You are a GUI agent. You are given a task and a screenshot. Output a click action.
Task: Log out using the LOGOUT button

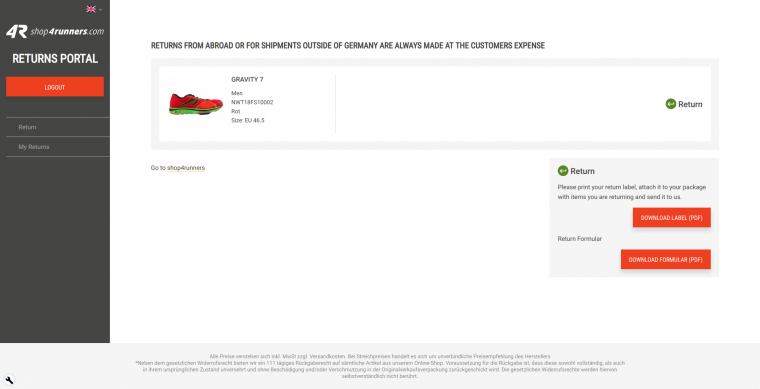(55, 87)
